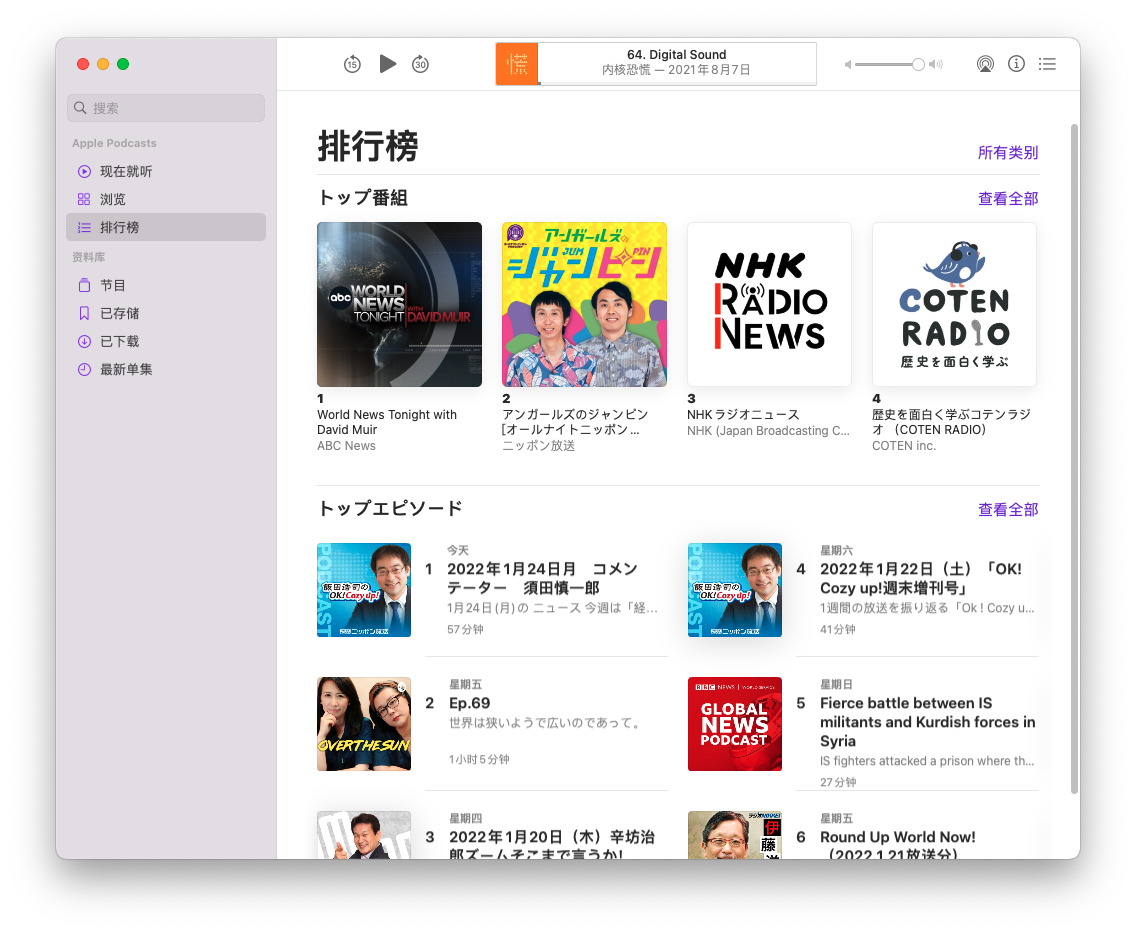
Task: Click the アンガールズのジャンピン show title
Action: tap(575, 422)
